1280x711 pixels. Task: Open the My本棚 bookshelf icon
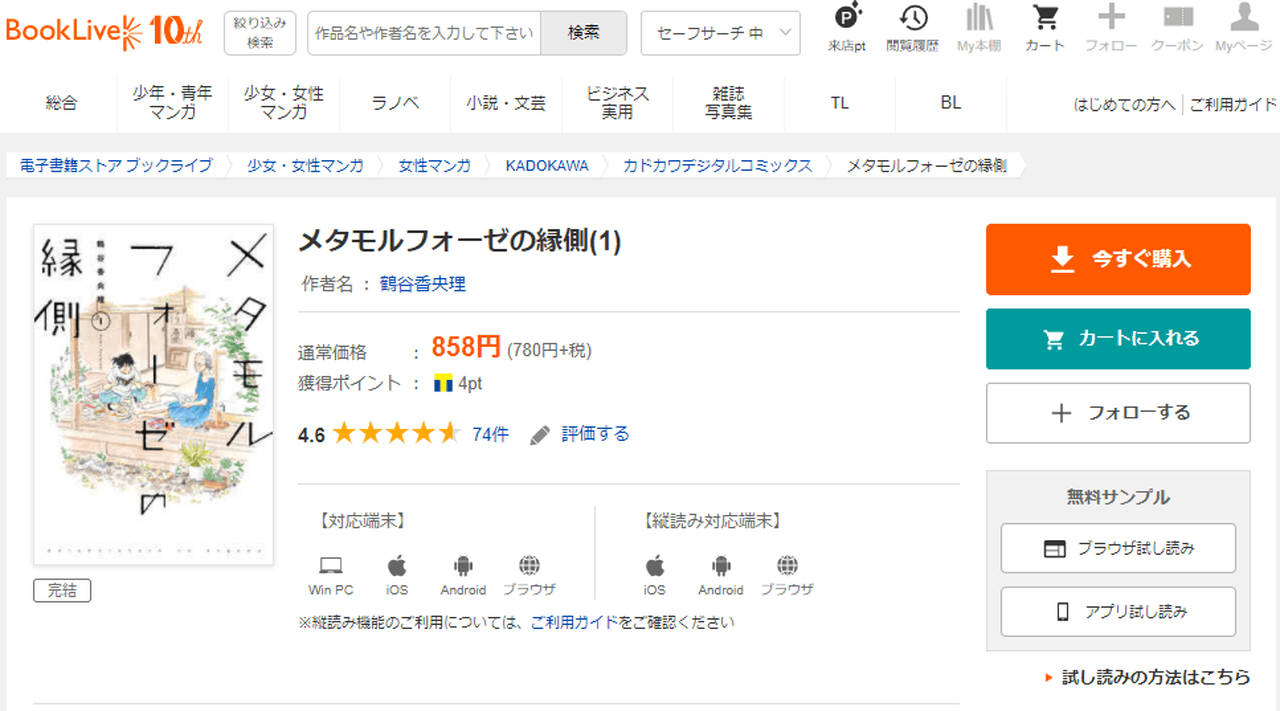(x=979, y=20)
